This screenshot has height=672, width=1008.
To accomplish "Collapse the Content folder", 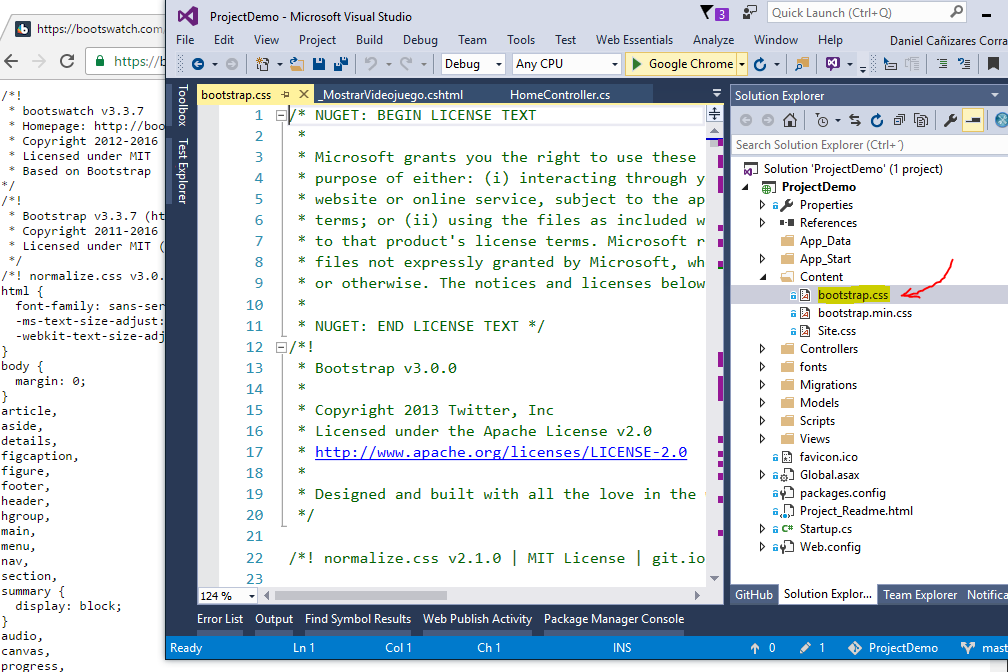I will 763,277.
